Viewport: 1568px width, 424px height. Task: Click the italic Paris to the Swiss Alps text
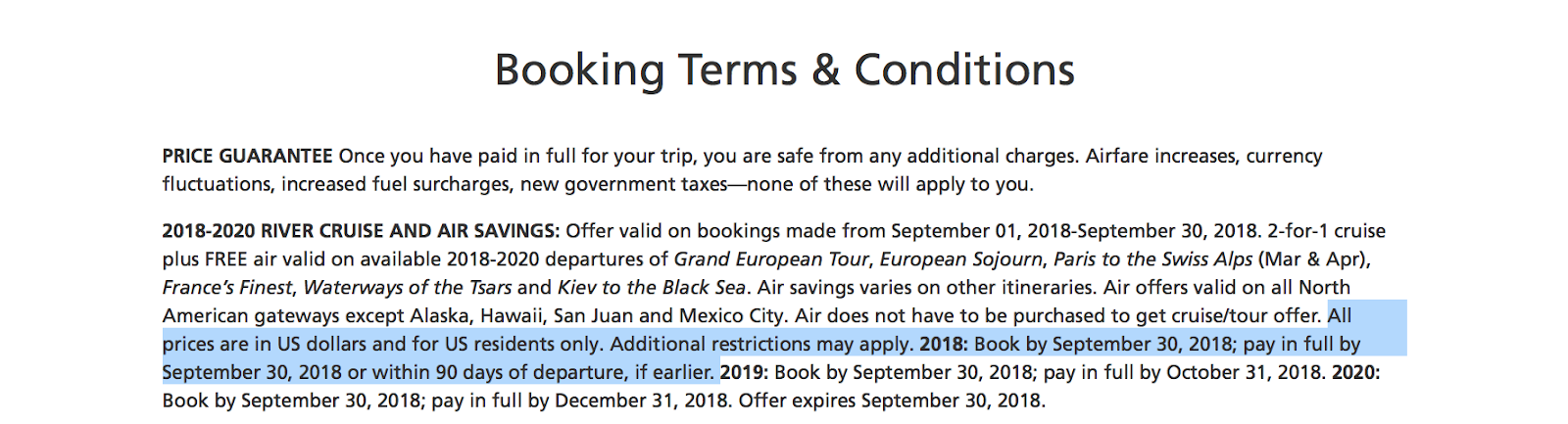1153,259
